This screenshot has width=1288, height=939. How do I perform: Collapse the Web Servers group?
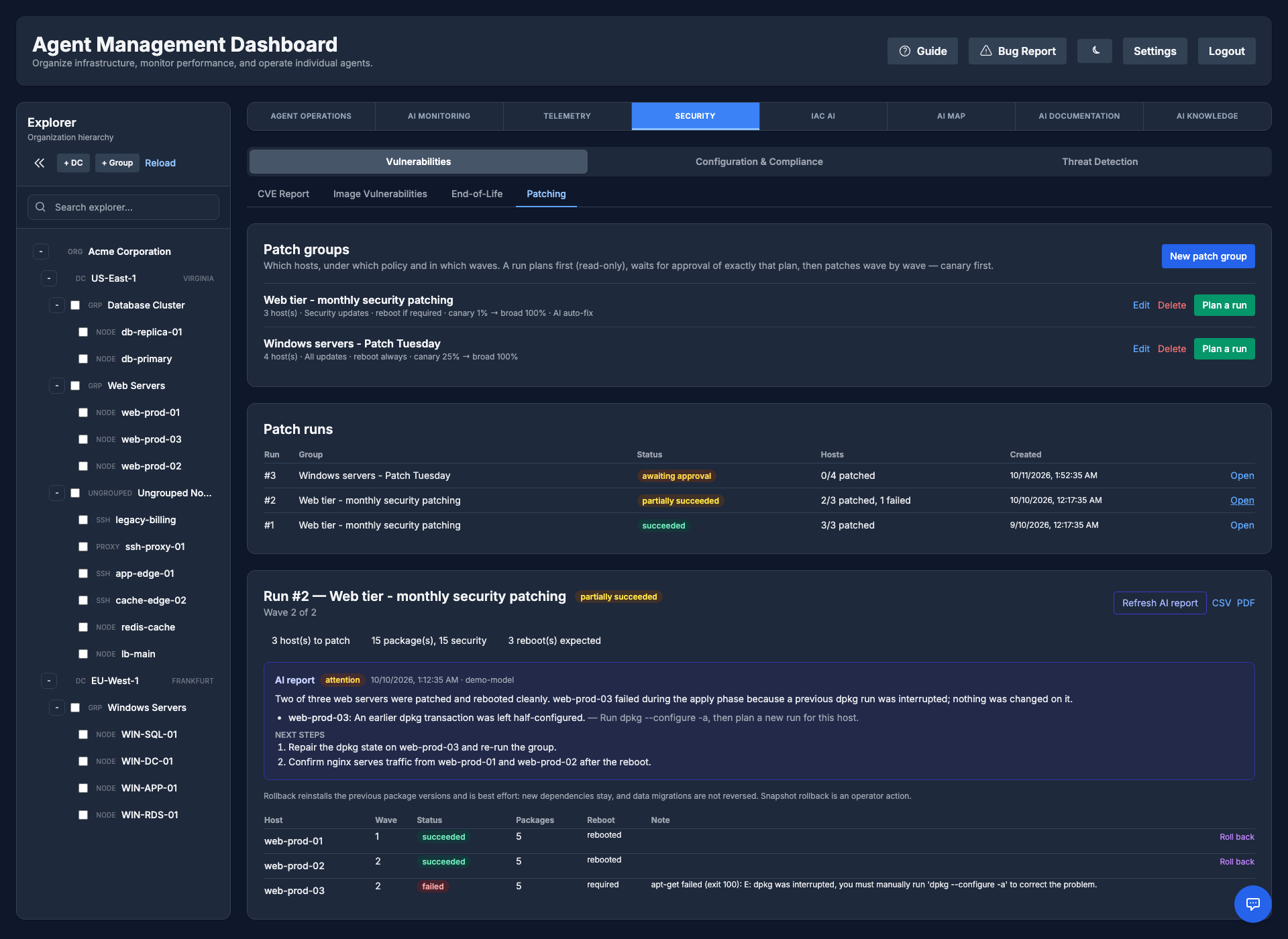coord(57,386)
